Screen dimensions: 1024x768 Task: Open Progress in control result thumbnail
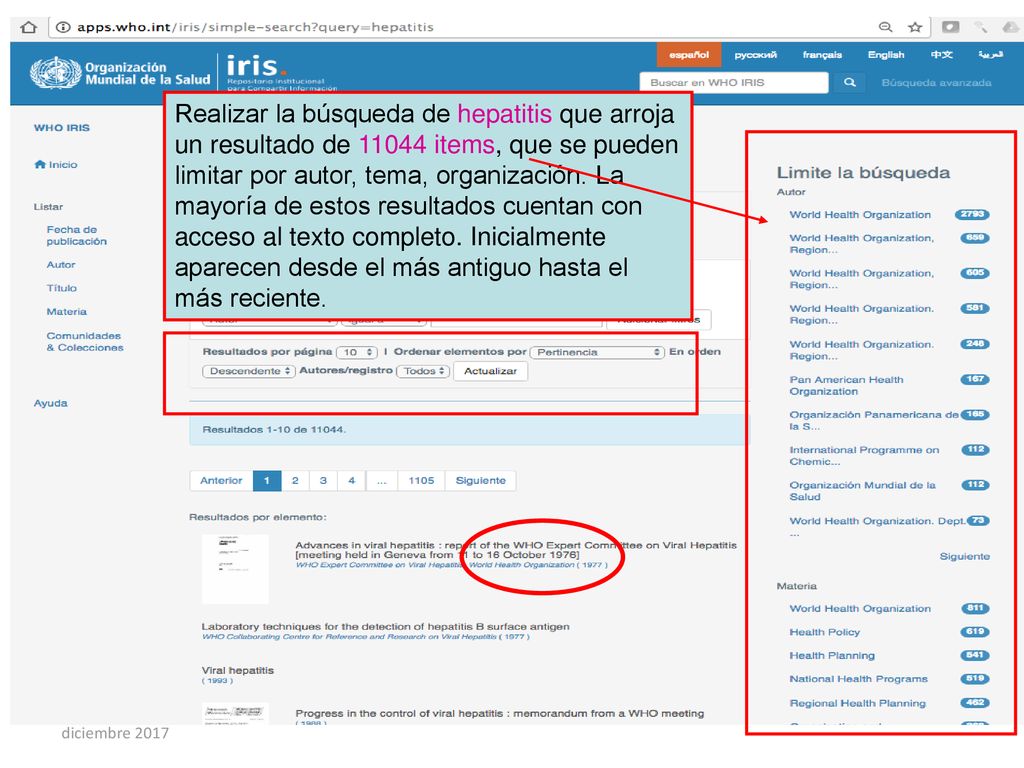tap(235, 713)
